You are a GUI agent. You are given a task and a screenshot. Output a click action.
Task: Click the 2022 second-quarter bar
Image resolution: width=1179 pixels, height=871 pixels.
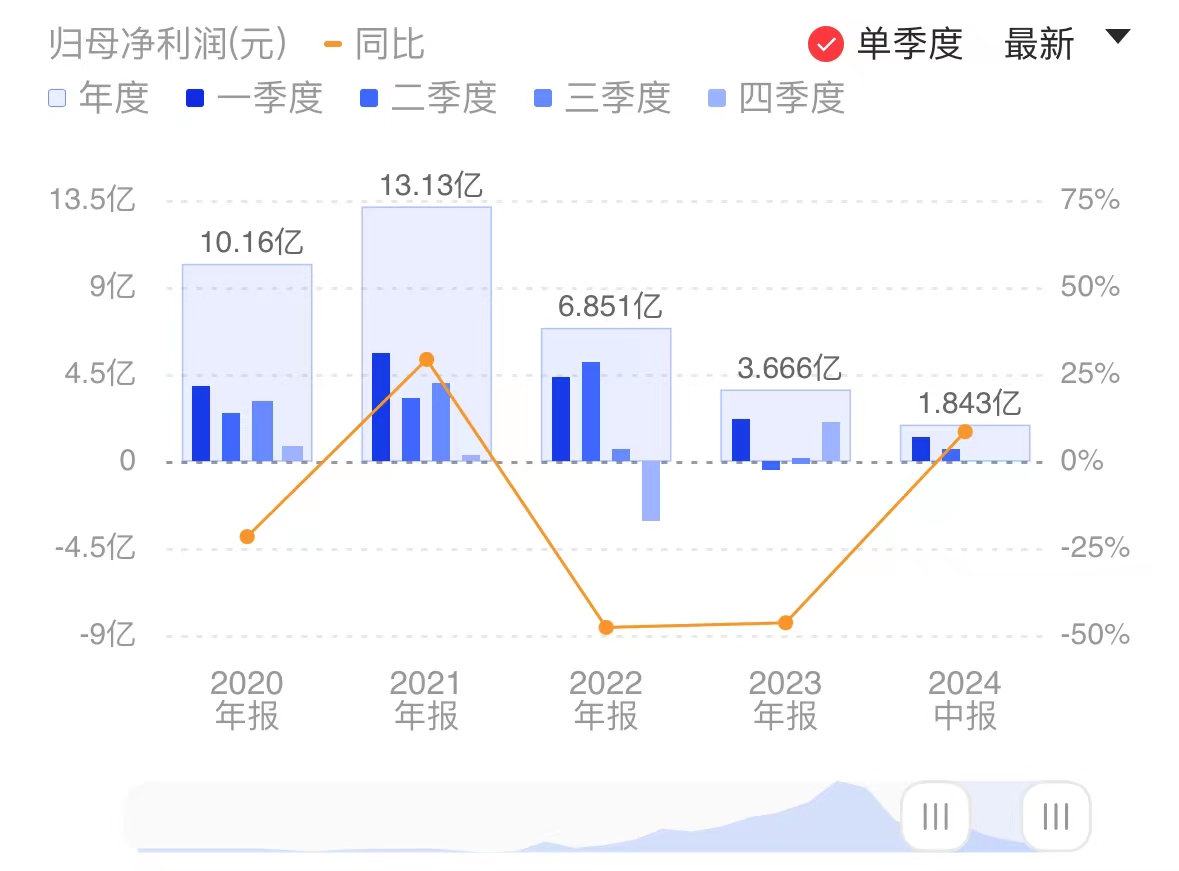pyautogui.click(x=591, y=411)
